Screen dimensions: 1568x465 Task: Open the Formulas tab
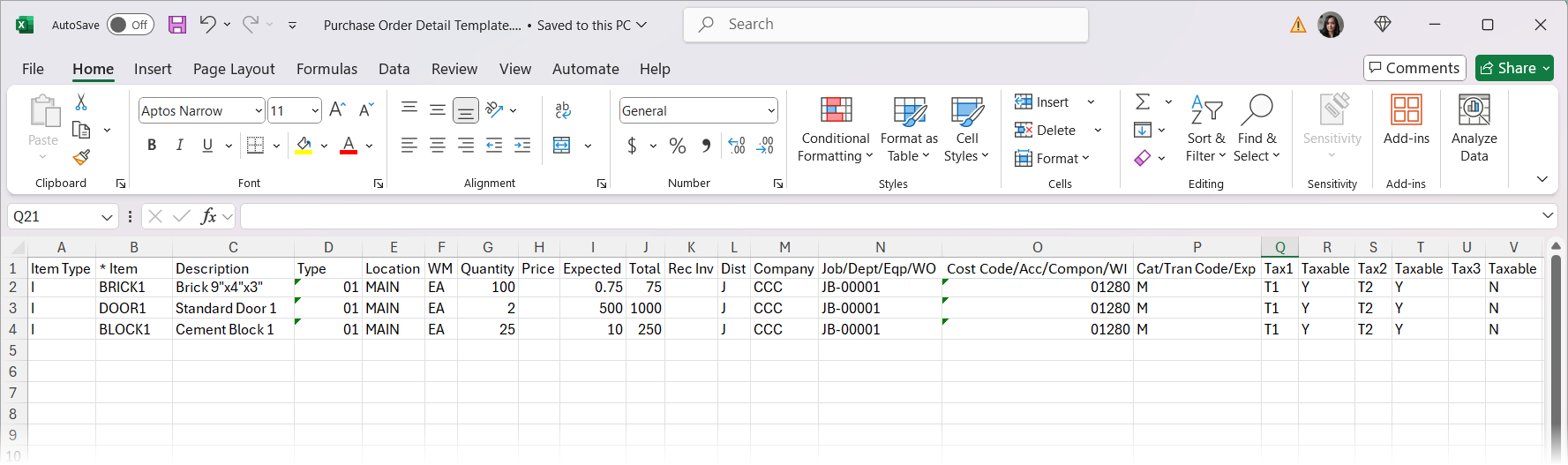326,69
